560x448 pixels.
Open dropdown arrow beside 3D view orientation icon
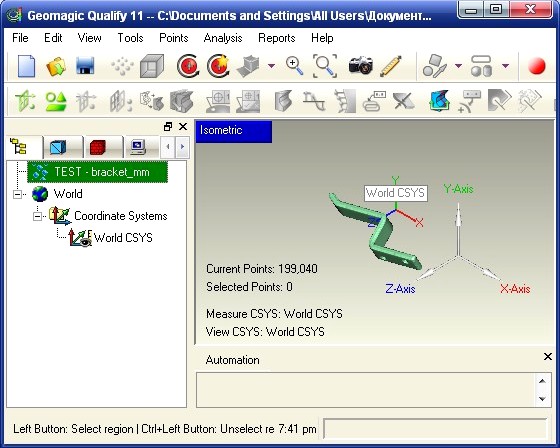271,66
